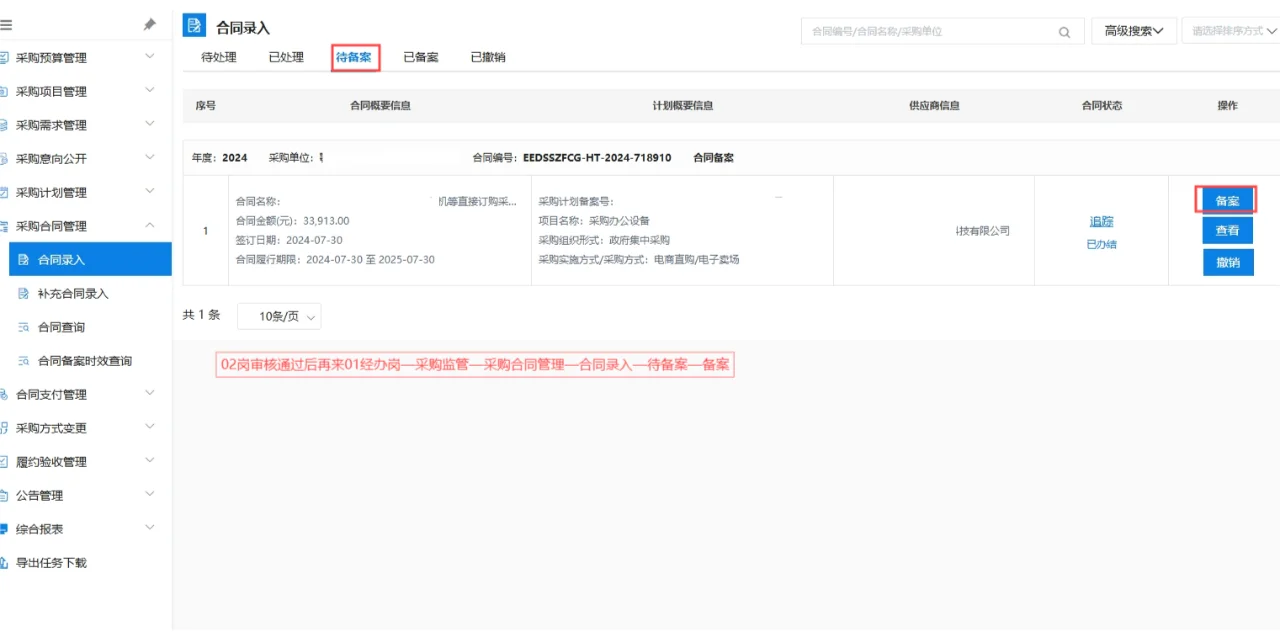Viewport: 1280px width, 639px height.
Task: Click the 采购需求管理 sidebar icon
Action: [x=4, y=125]
